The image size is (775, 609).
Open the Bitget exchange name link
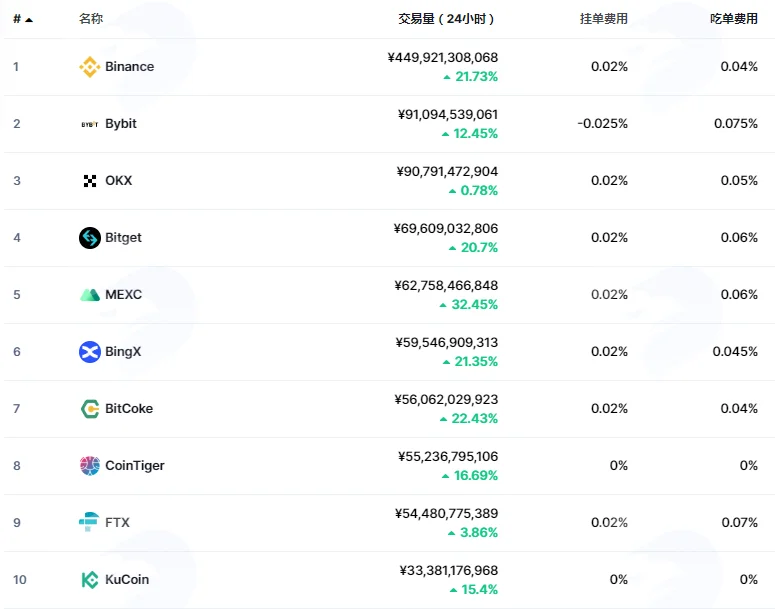123,238
